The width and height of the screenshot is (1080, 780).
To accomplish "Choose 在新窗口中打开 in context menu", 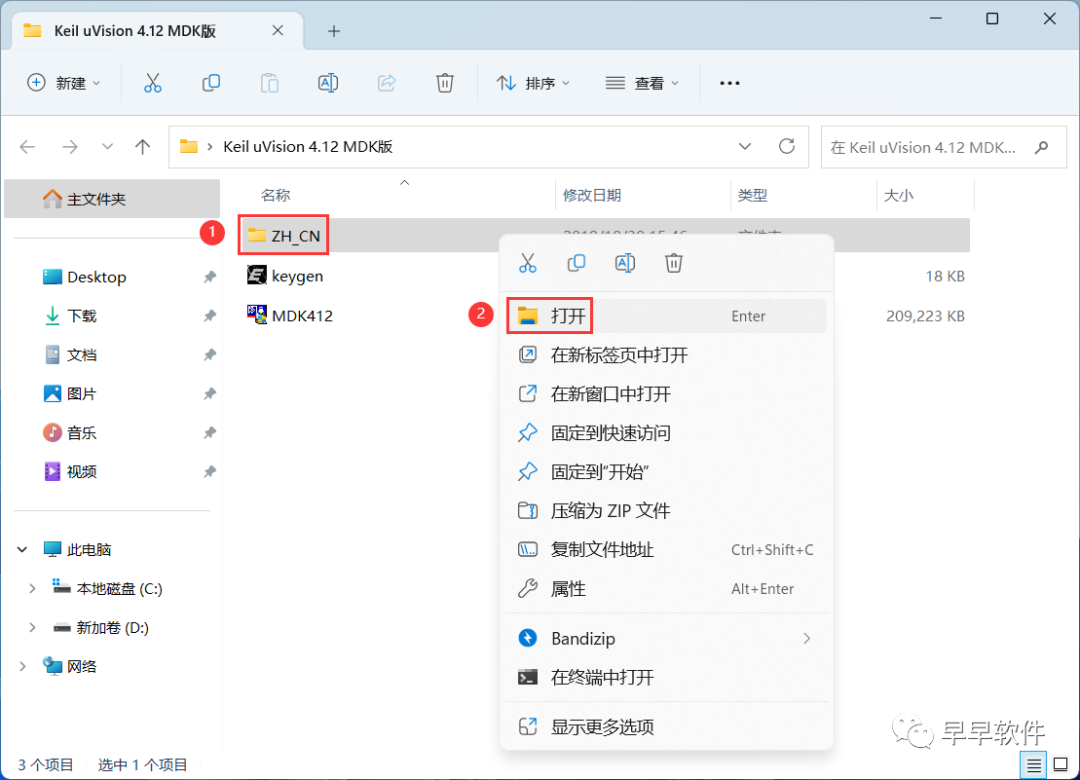I will pos(602,393).
